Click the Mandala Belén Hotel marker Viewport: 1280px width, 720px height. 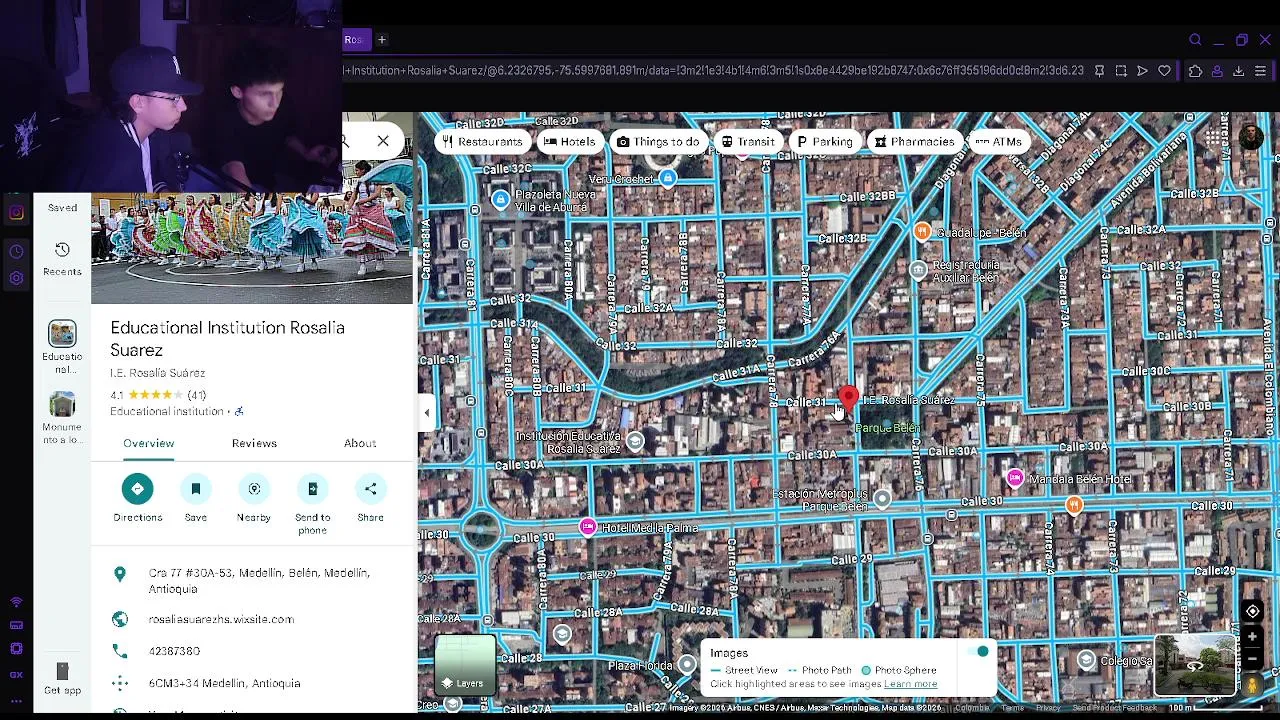coord(1015,478)
